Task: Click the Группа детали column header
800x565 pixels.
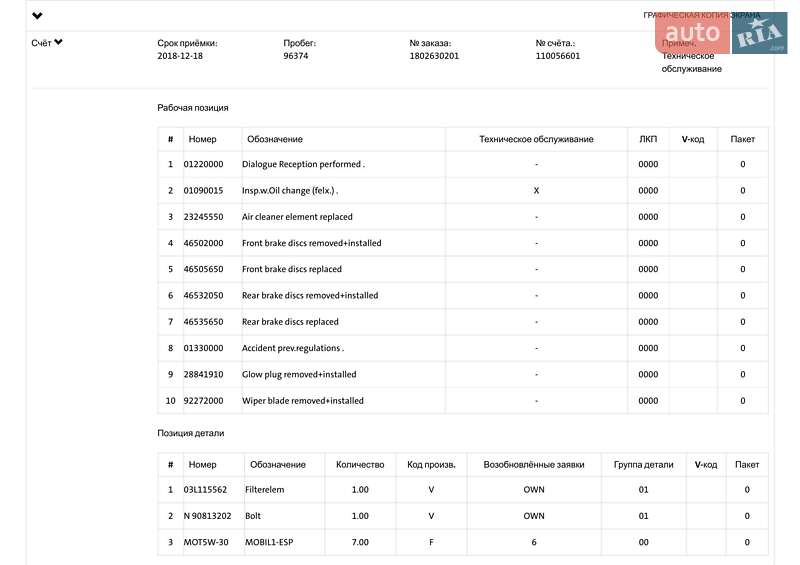Action: coord(643,464)
